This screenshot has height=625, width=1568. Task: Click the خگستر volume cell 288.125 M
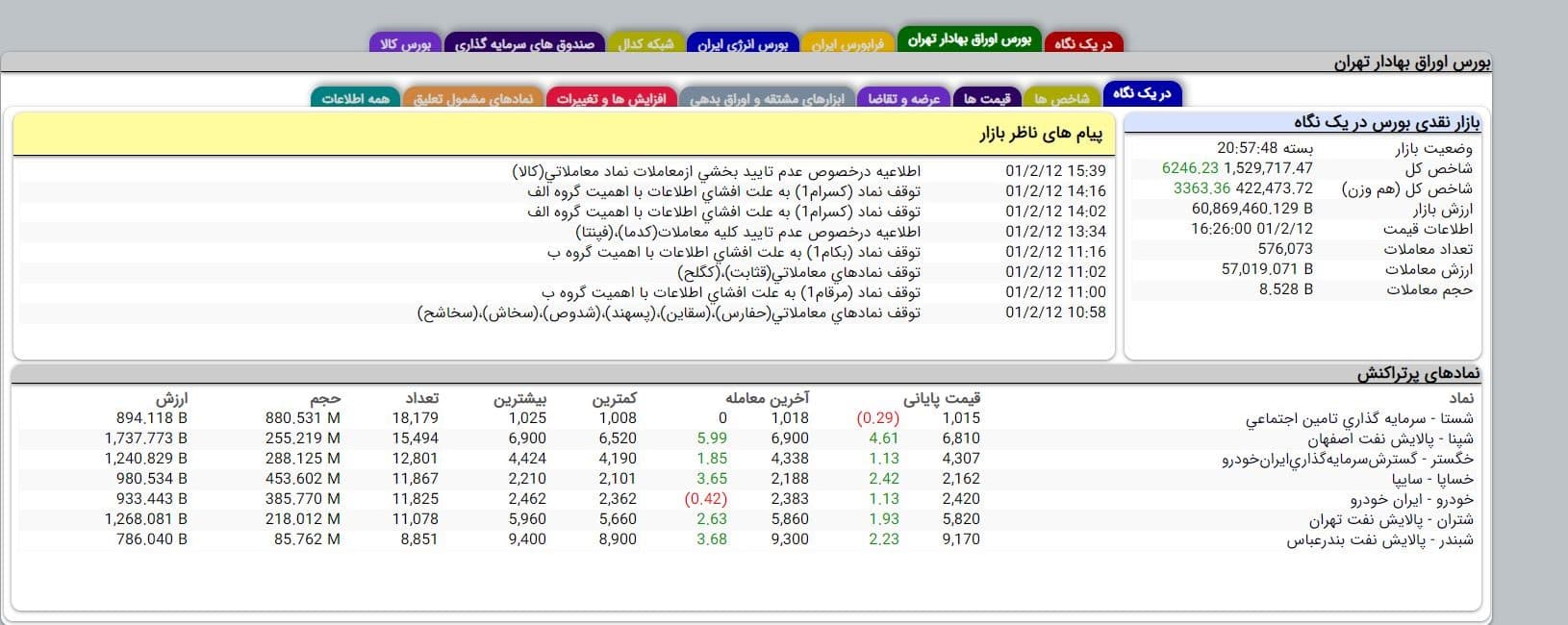(303, 459)
